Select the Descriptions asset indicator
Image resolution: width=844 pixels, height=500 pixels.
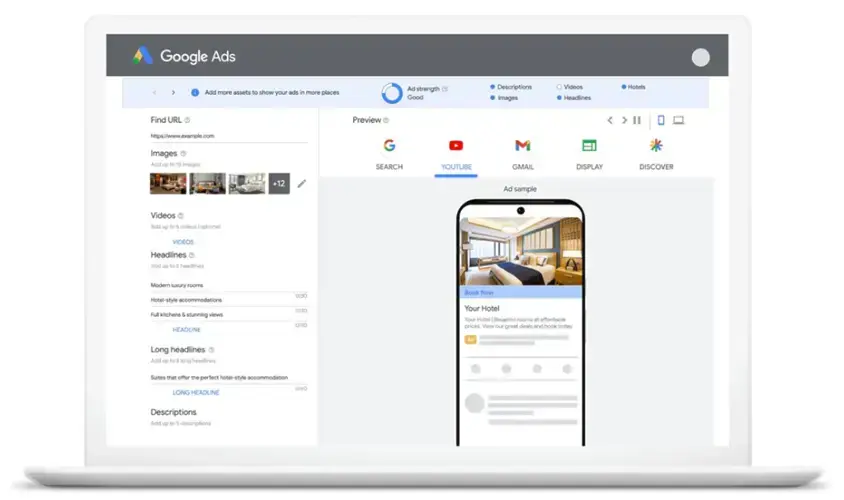tap(492, 87)
